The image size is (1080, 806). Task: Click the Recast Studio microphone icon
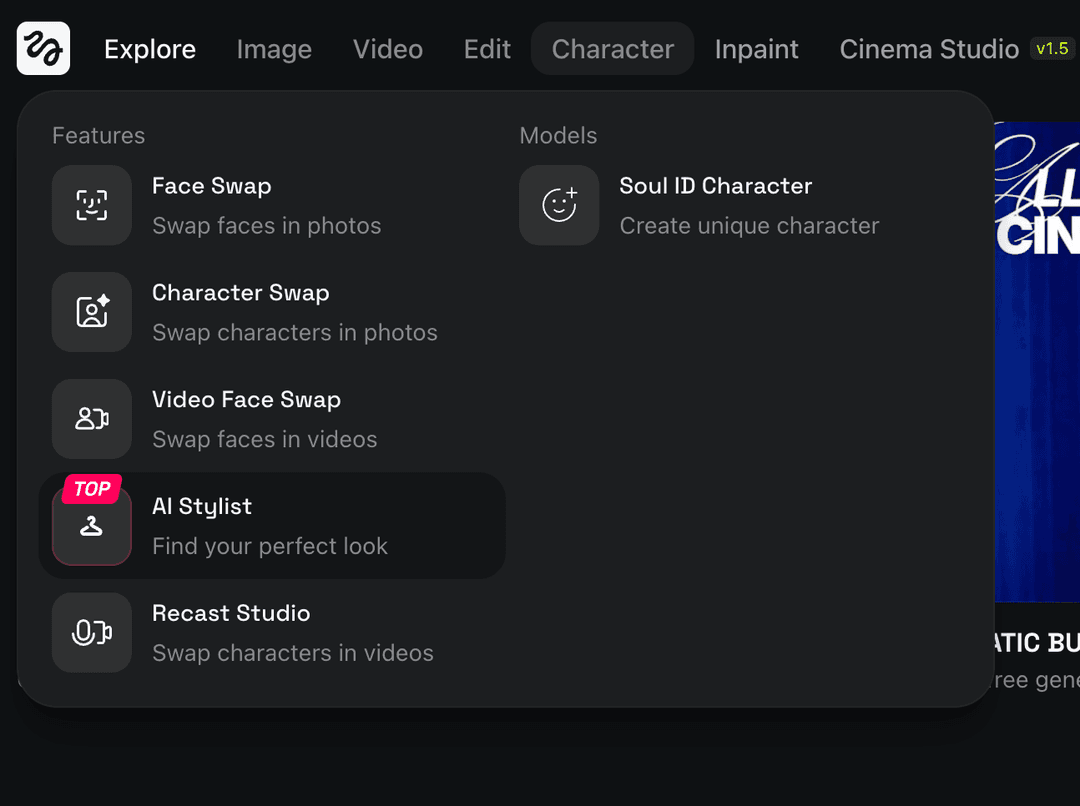pyautogui.click(x=91, y=632)
